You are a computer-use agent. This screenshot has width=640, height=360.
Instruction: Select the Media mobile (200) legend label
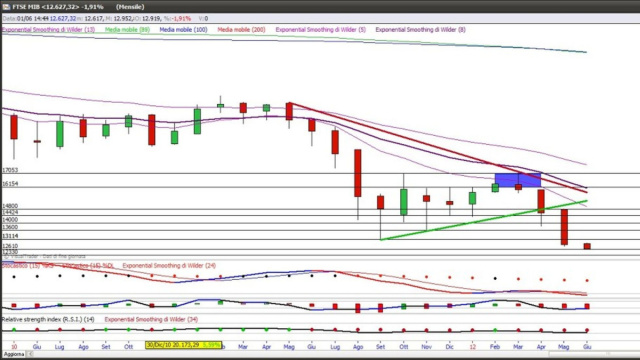click(x=241, y=29)
